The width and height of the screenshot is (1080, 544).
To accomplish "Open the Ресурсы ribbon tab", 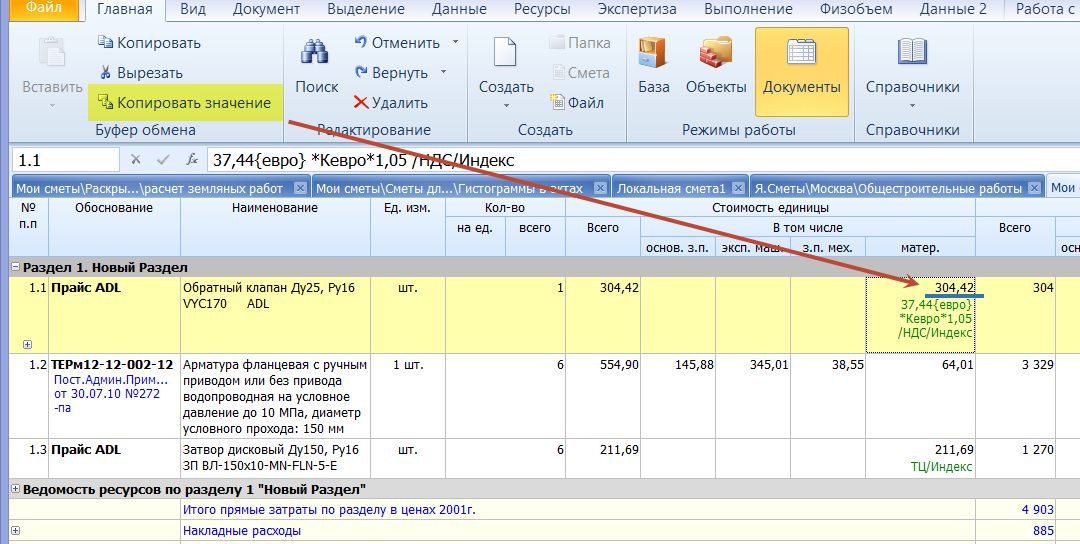I will pyautogui.click(x=542, y=10).
